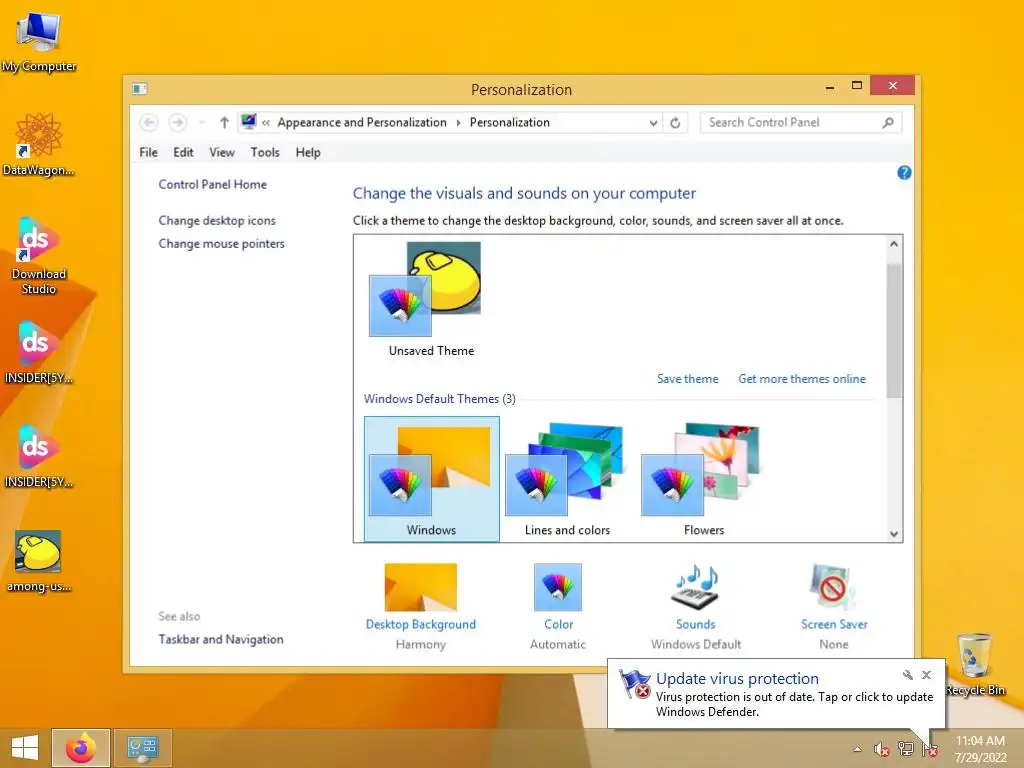
Task: Click Change mouse pointers link
Action: pyautogui.click(x=221, y=243)
